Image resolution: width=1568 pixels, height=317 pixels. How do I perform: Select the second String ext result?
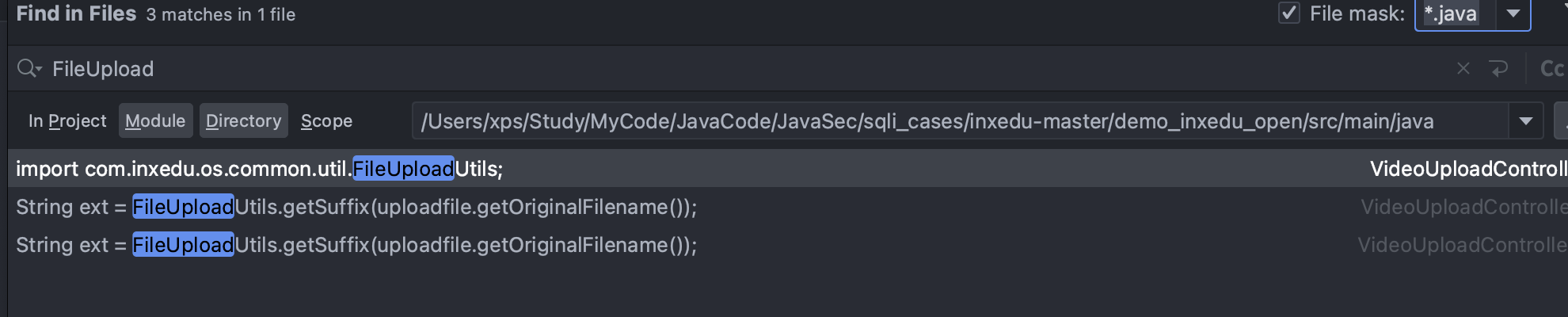356,207
